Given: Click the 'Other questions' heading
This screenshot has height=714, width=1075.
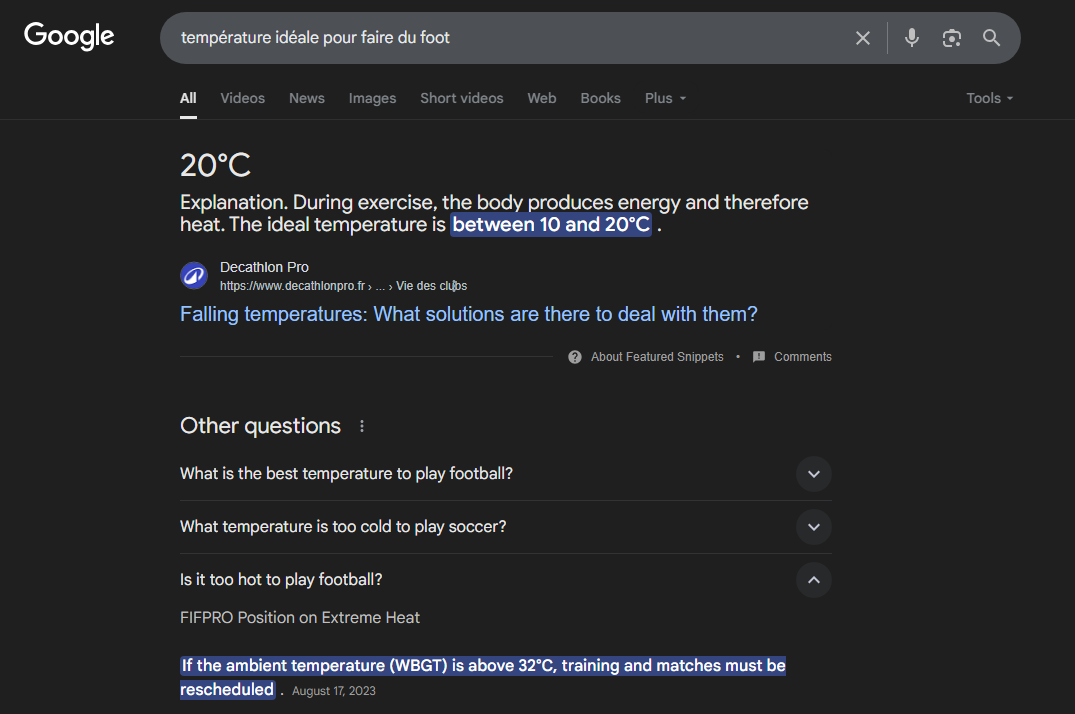Looking at the screenshot, I should (x=261, y=426).
